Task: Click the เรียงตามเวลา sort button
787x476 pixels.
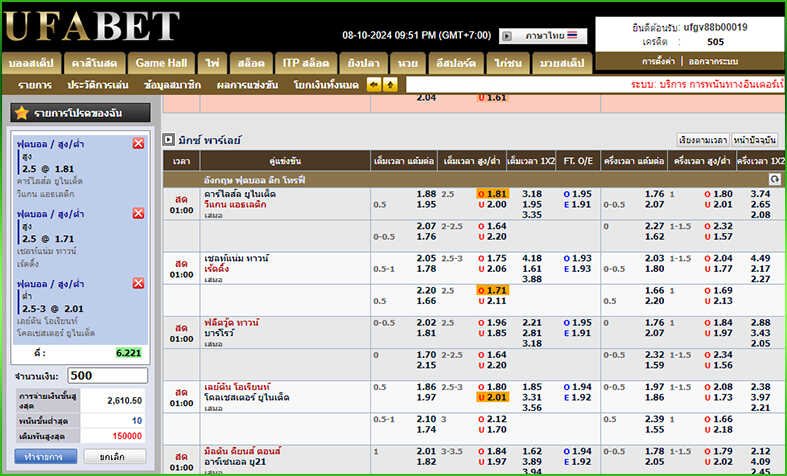Action: 702,140
